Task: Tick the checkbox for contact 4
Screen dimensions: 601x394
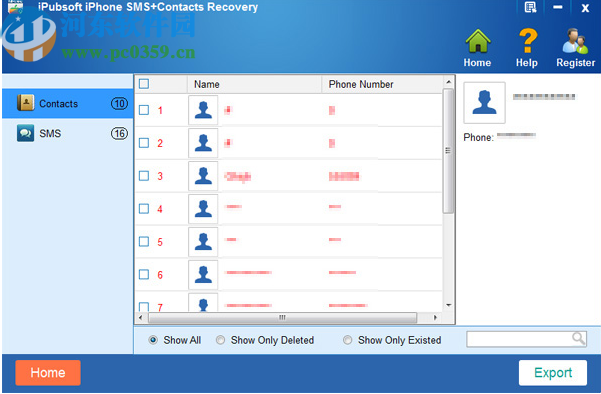Action: click(144, 209)
